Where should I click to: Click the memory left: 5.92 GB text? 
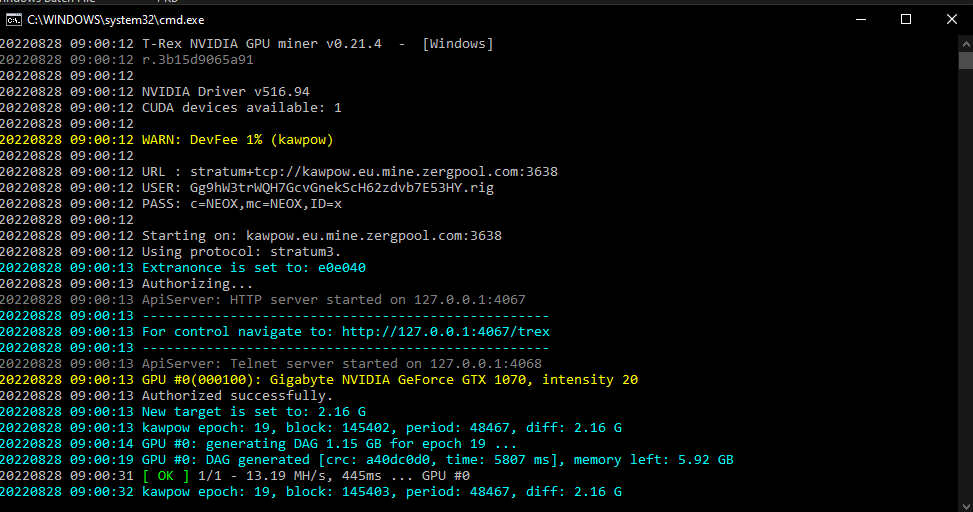click(653, 460)
